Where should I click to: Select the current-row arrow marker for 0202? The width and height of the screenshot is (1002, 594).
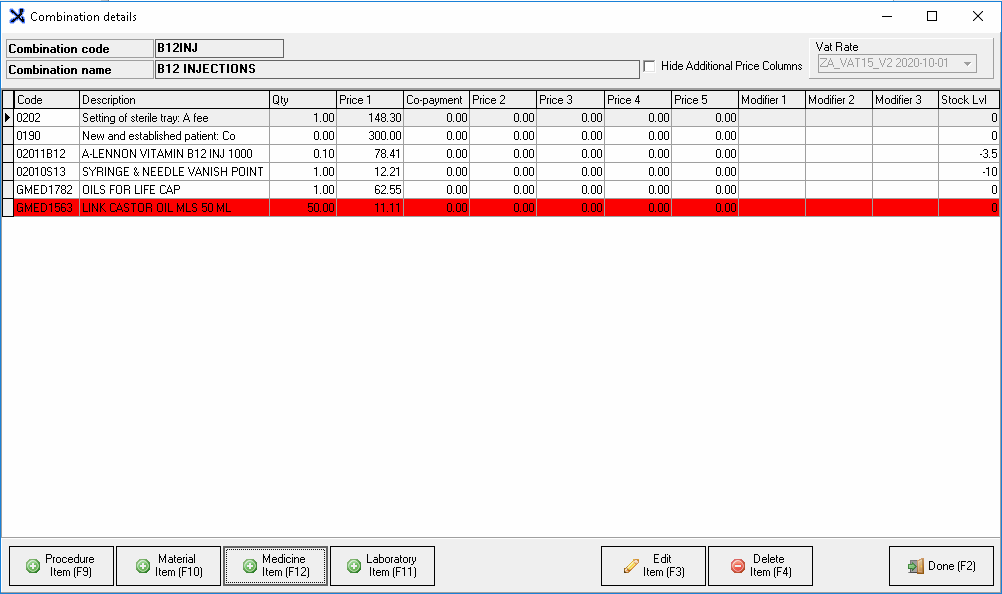point(8,118)
